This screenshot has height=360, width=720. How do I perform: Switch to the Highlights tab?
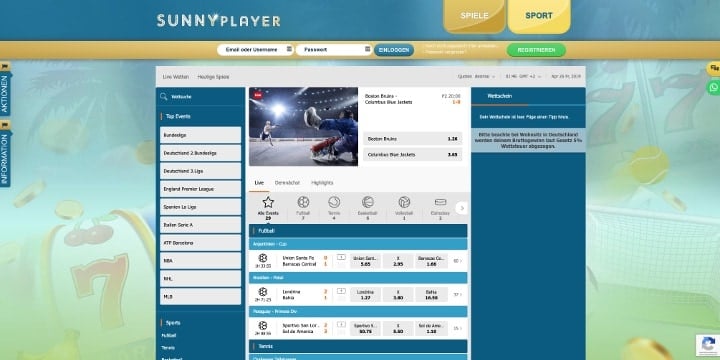[322, 183]
